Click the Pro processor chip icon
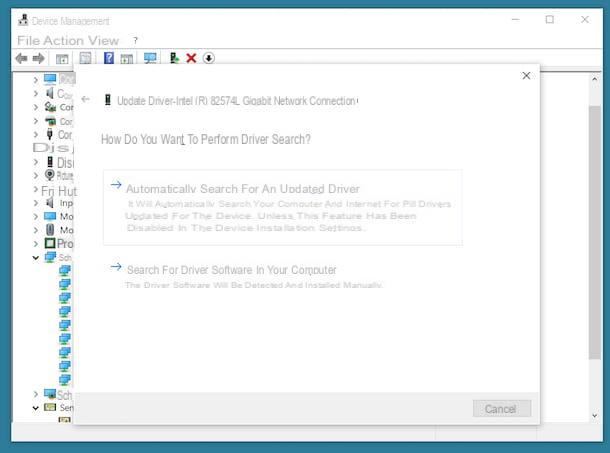 50,243
